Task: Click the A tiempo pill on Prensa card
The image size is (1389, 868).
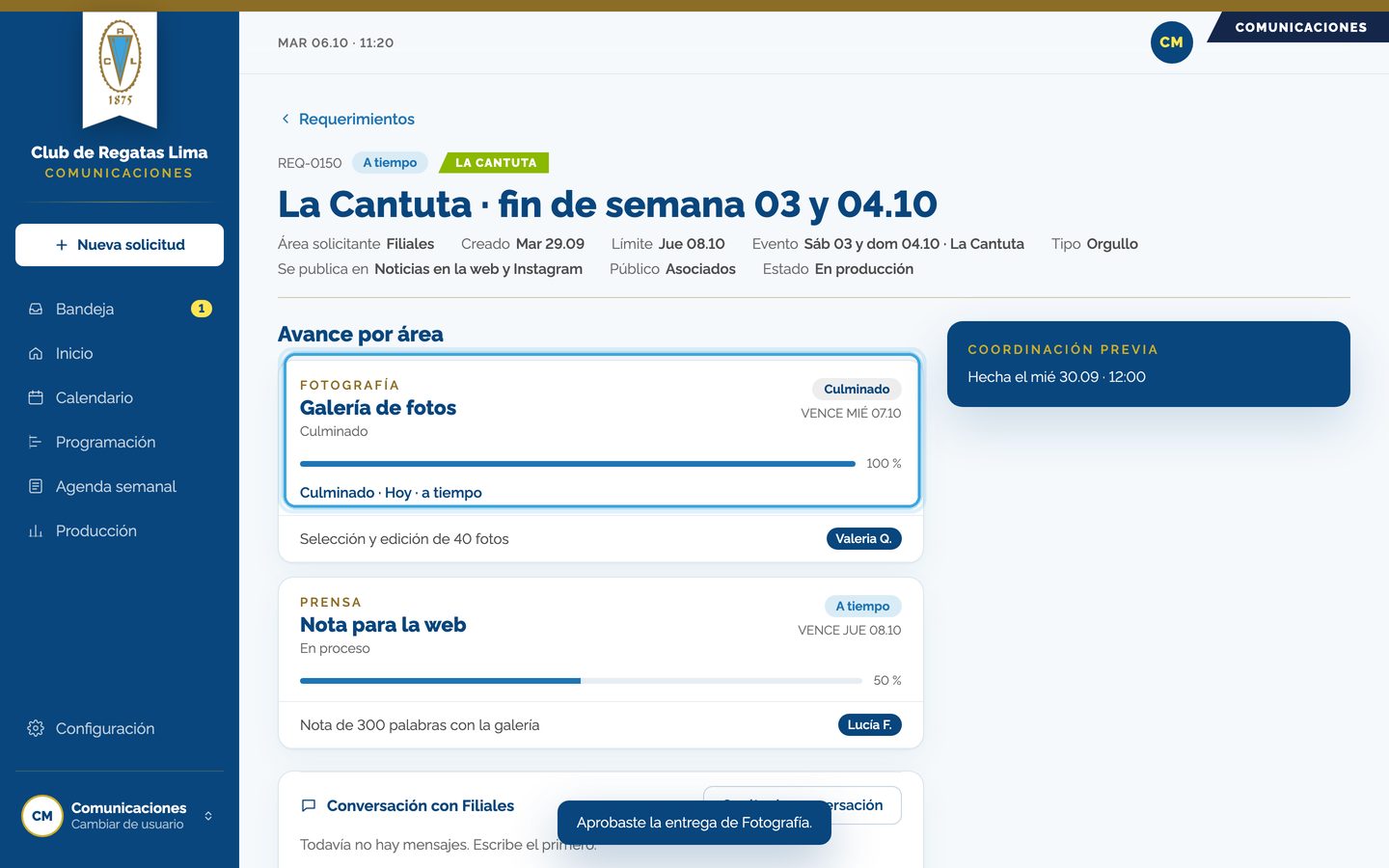Action: pos(862,606)
